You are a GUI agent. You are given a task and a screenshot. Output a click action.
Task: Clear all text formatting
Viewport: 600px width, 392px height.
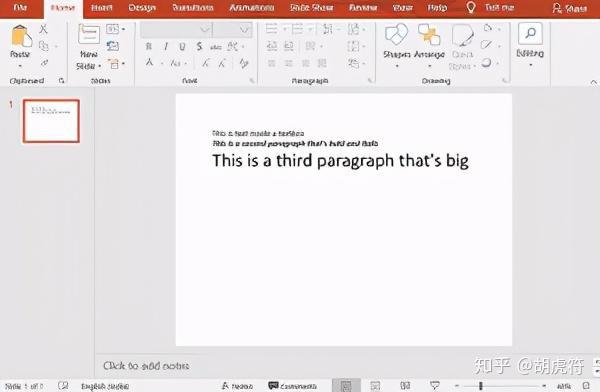244,63
